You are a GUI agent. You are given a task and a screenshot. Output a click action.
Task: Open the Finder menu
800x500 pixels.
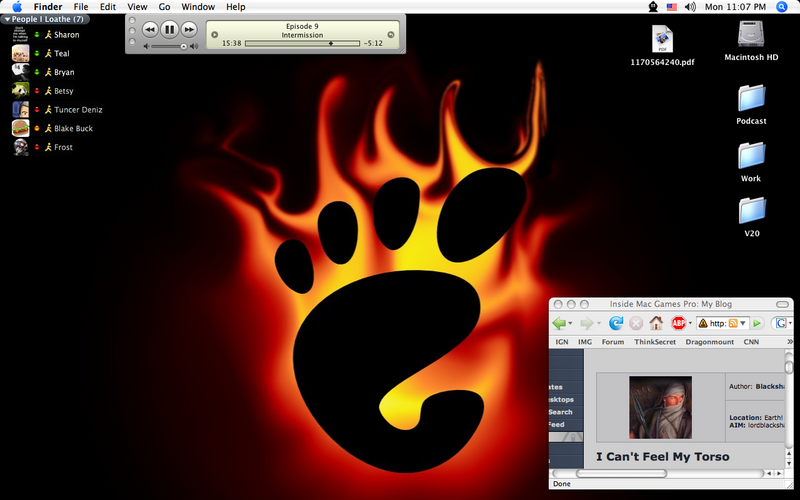pyautogui.click(x=48, y=7)
